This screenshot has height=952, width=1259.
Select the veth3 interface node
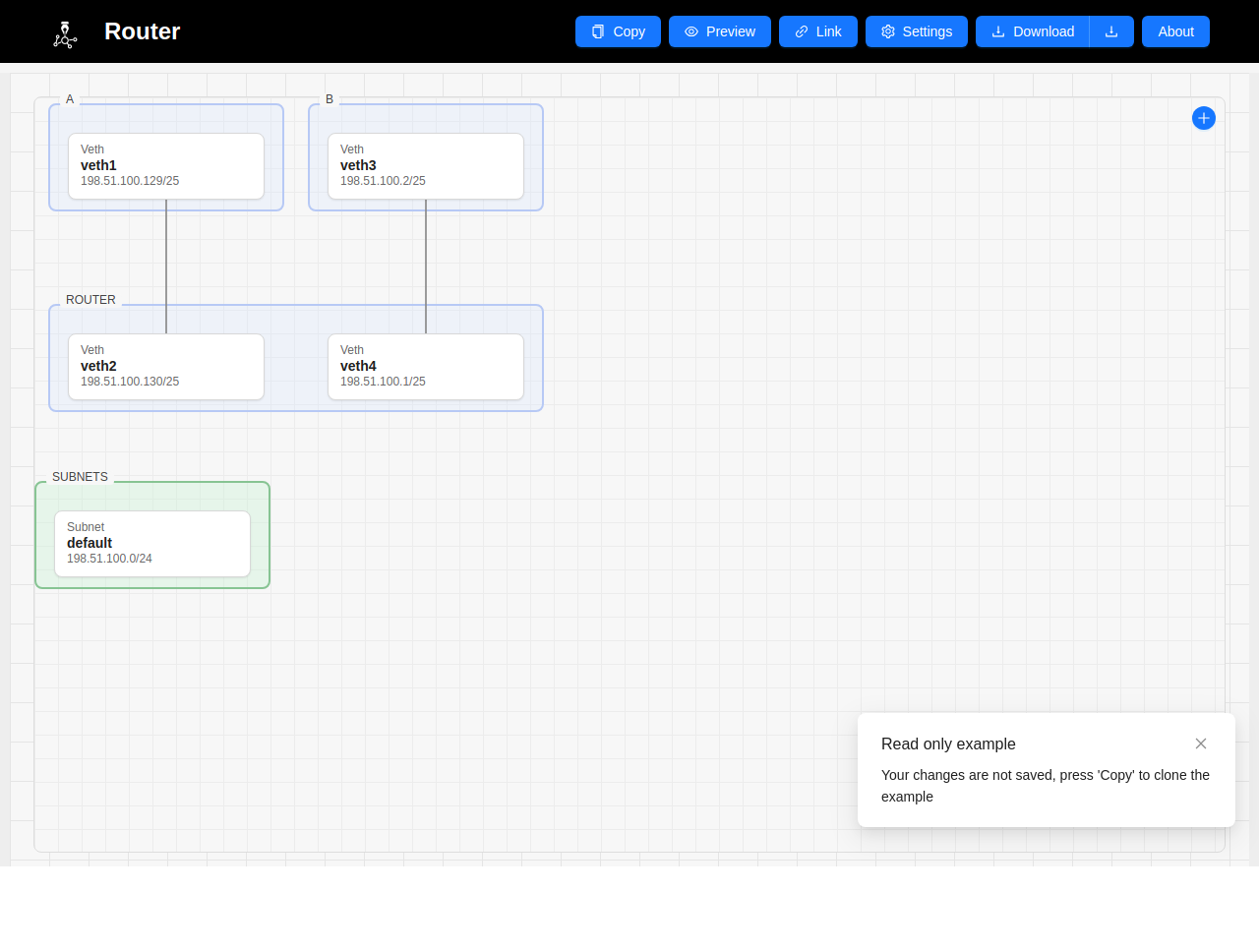coord(426,166)
